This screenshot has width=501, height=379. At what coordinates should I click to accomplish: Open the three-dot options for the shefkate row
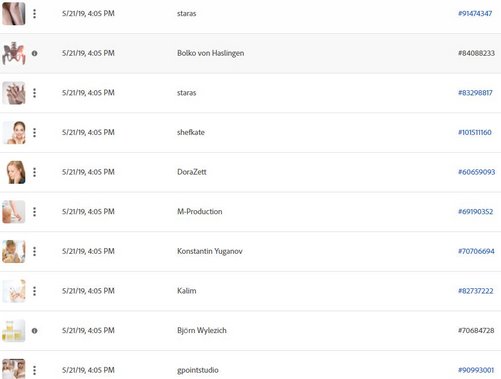coord(34,133)
